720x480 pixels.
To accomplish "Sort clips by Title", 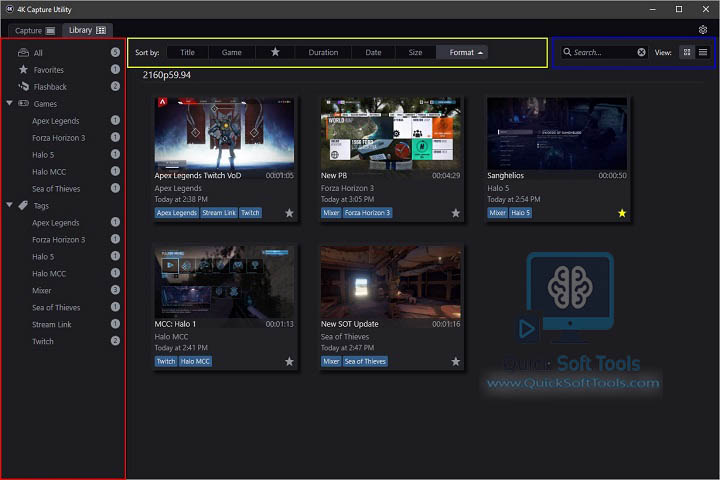I will click(187, 52).
